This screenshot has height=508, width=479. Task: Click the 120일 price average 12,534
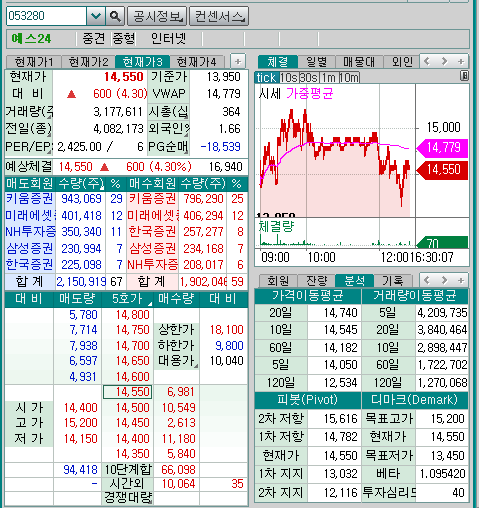[340, 382]
